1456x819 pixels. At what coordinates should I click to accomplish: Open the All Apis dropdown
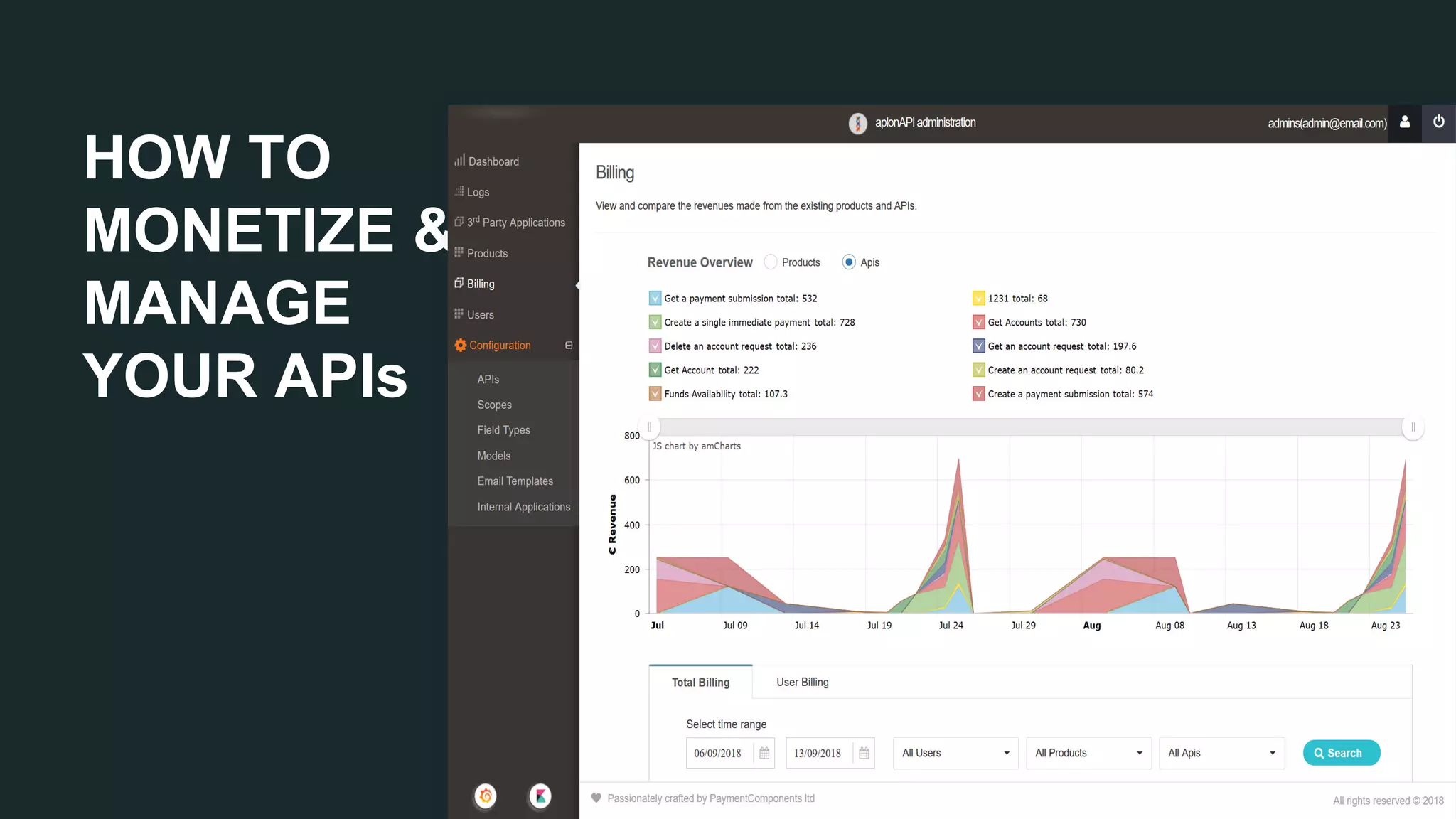point(1221,754)
